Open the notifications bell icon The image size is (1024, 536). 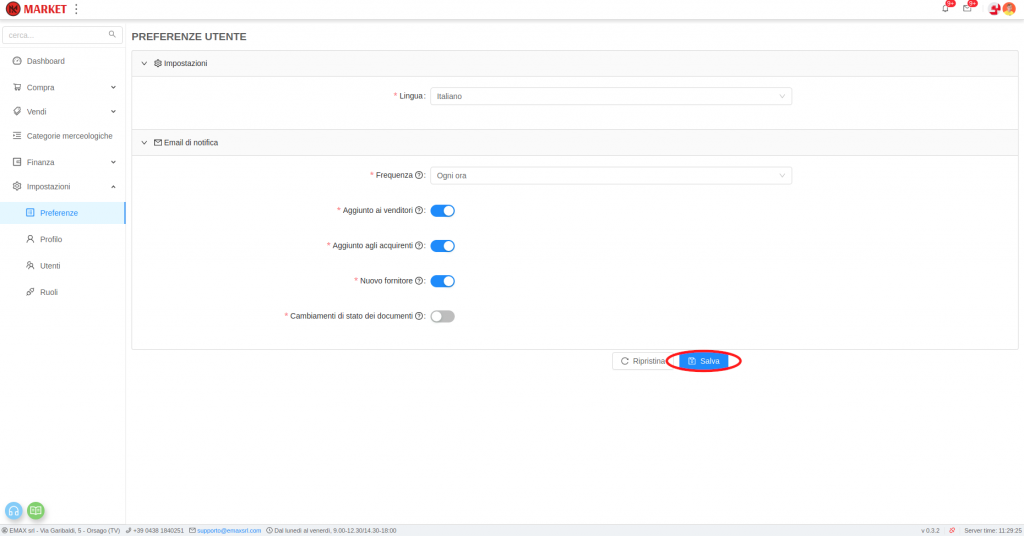pyautogui.click(x=945, y=9)
